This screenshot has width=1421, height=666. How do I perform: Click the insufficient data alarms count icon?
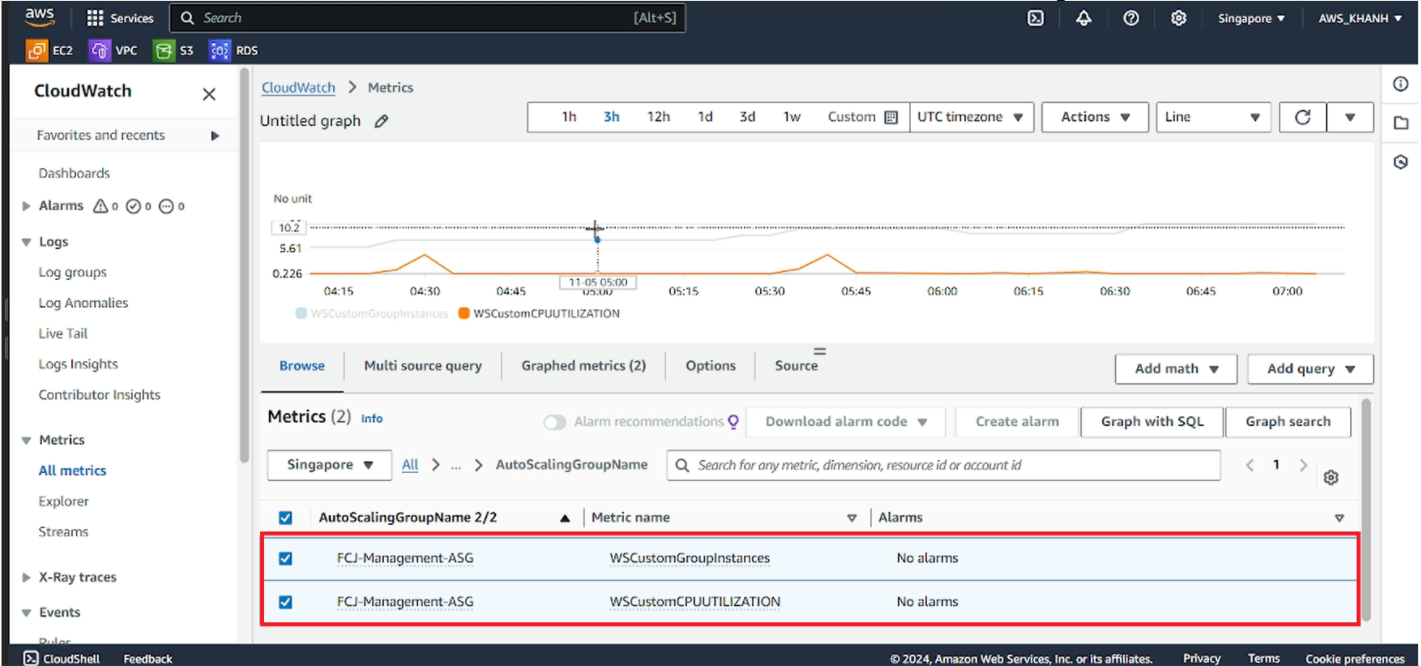point(166,206)
